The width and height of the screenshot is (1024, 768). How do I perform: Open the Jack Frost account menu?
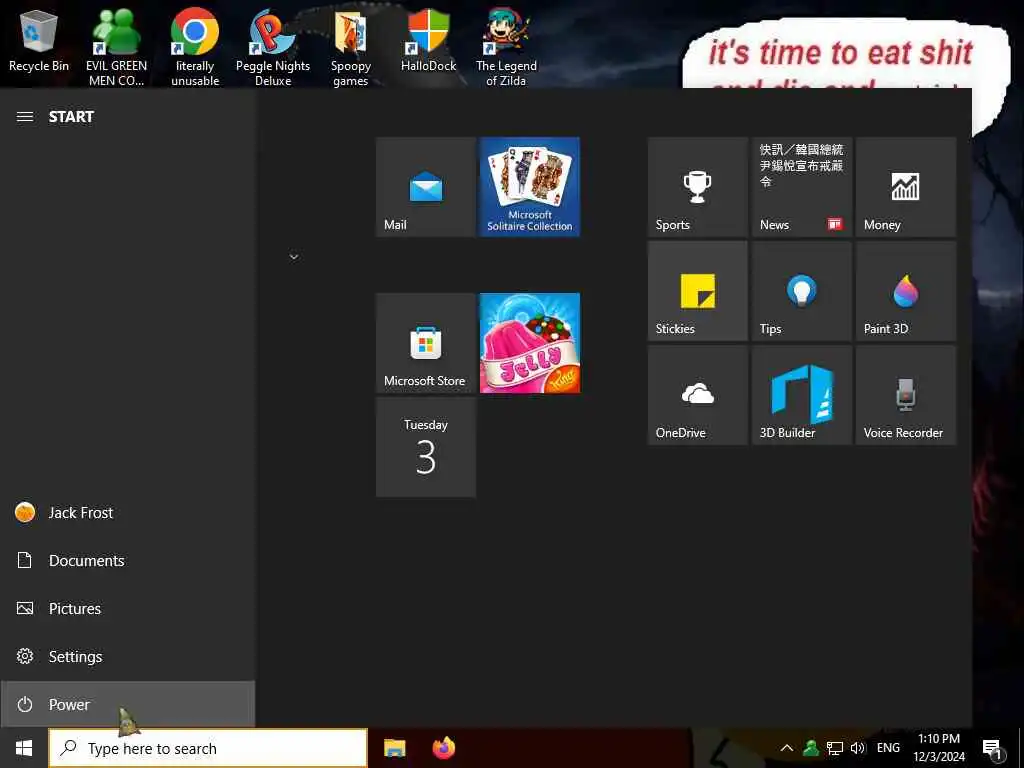(127, 513)
